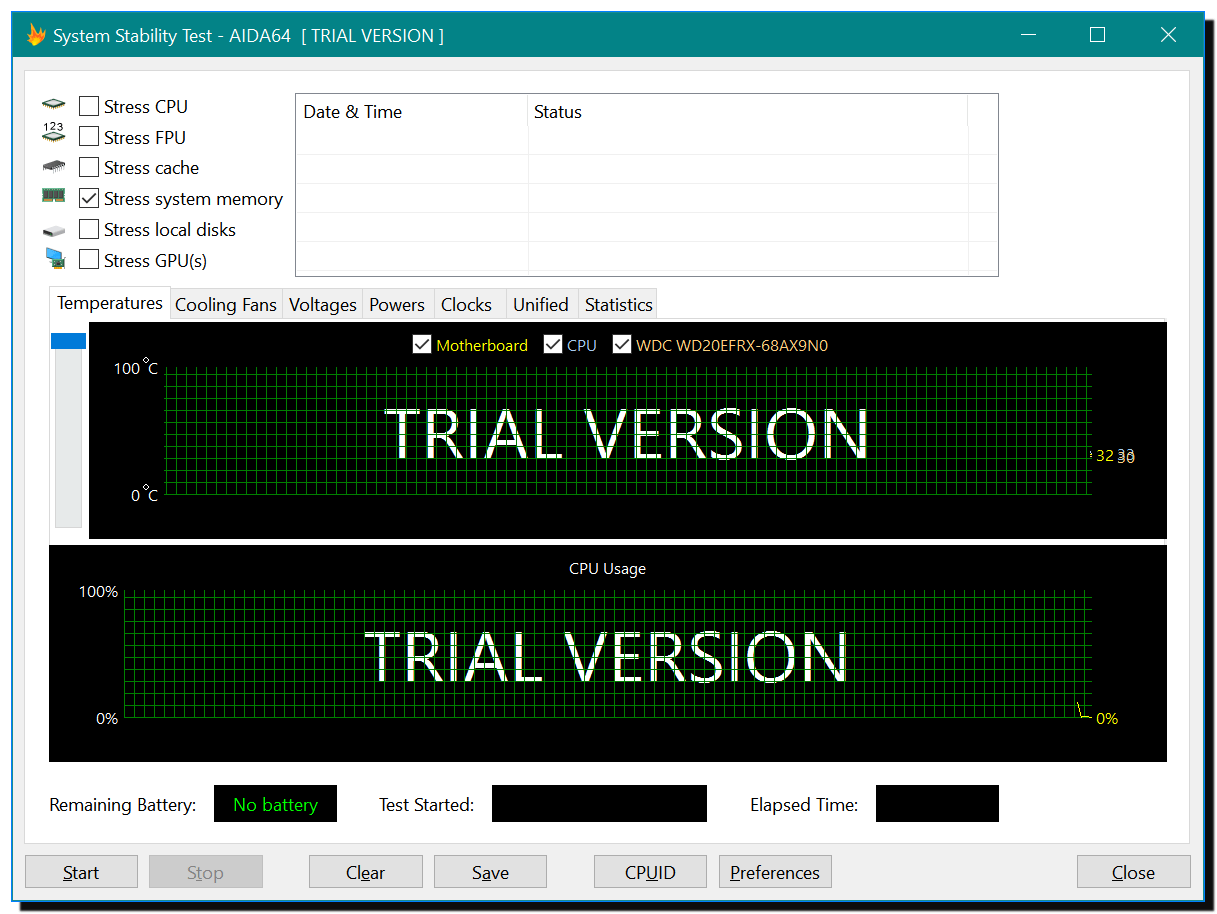Click the monitor icon beside Stress GPU(s)
Viewport: 1217px width, 914px height.
coord(54,259)
